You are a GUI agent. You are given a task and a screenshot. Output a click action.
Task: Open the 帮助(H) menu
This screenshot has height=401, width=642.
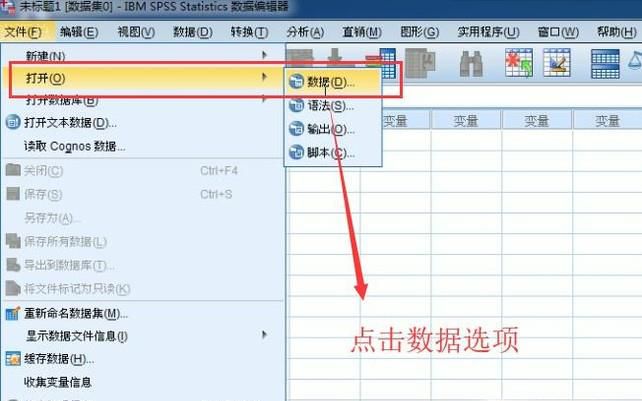coord(617,32)
